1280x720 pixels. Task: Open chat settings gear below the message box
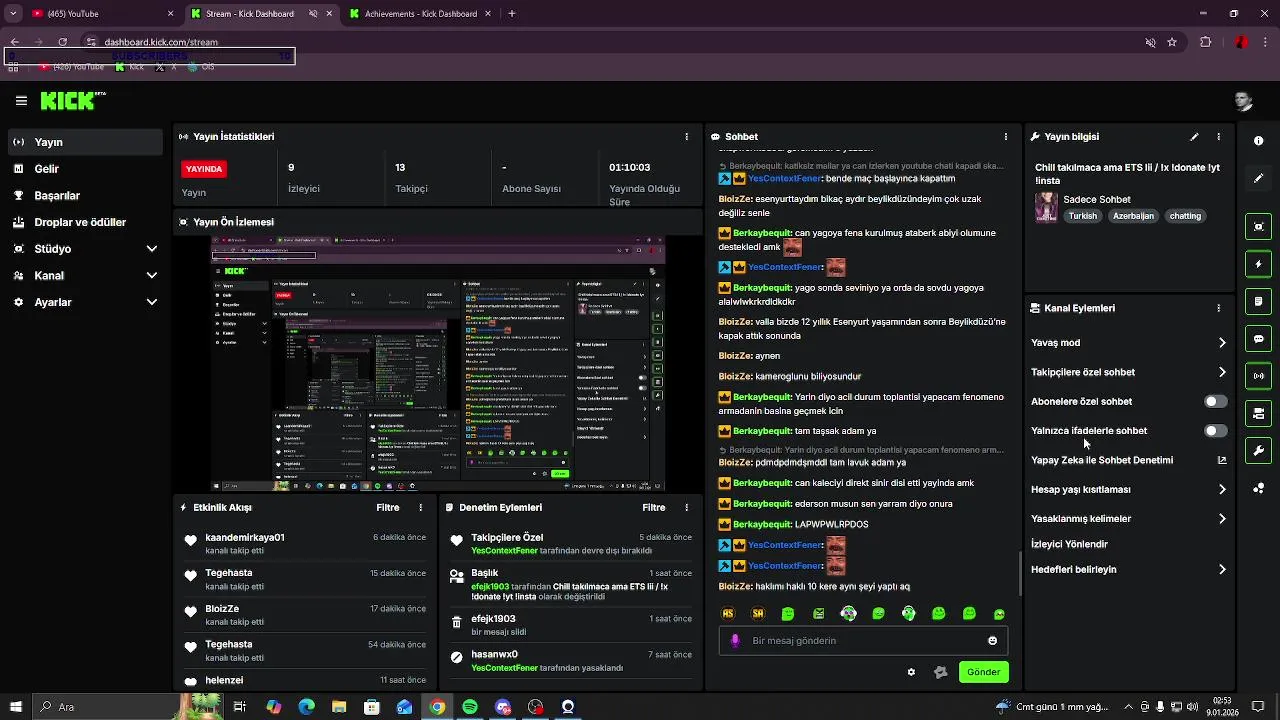(911, 672)
